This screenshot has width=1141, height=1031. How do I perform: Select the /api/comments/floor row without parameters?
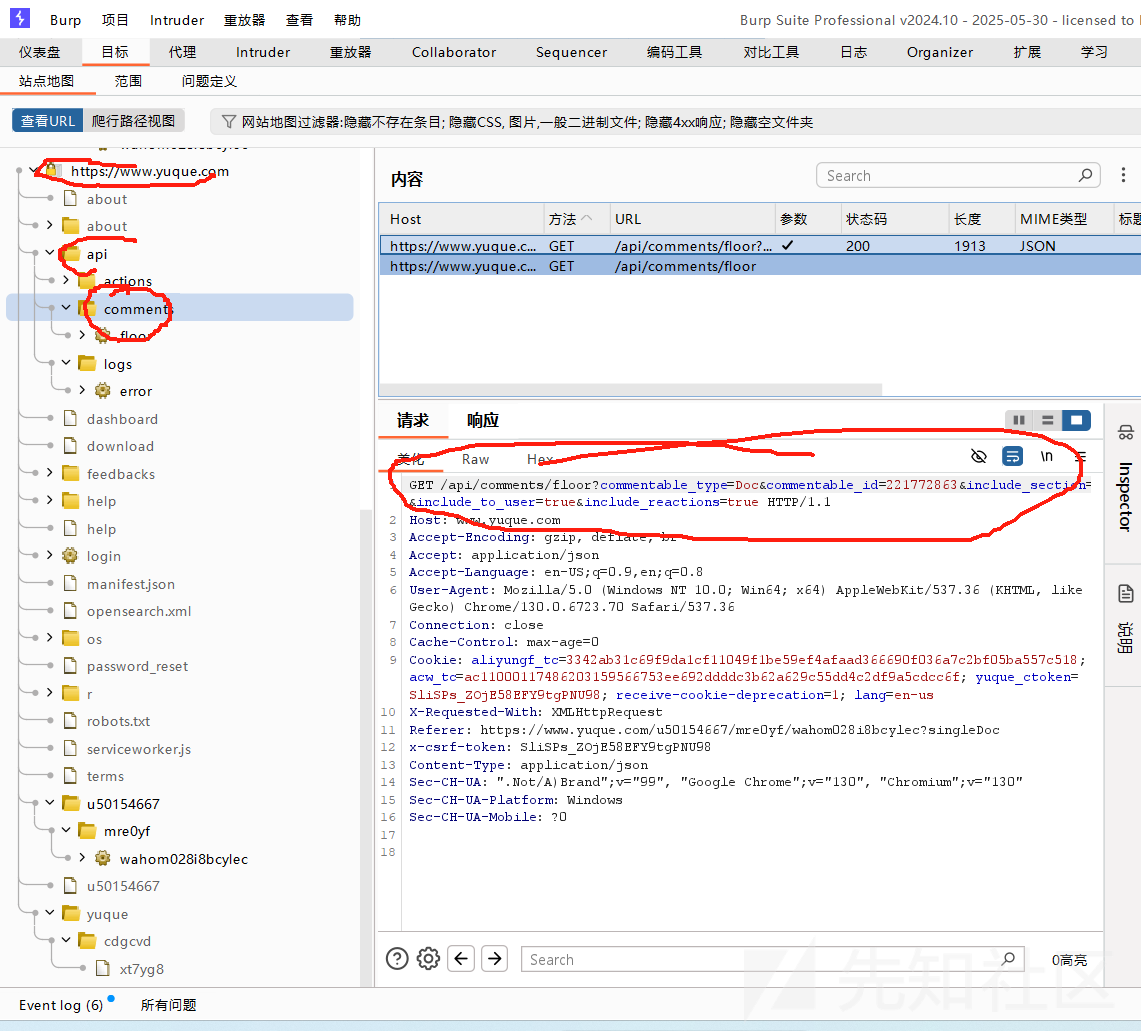pyautogui.click(x=760, y=266)
